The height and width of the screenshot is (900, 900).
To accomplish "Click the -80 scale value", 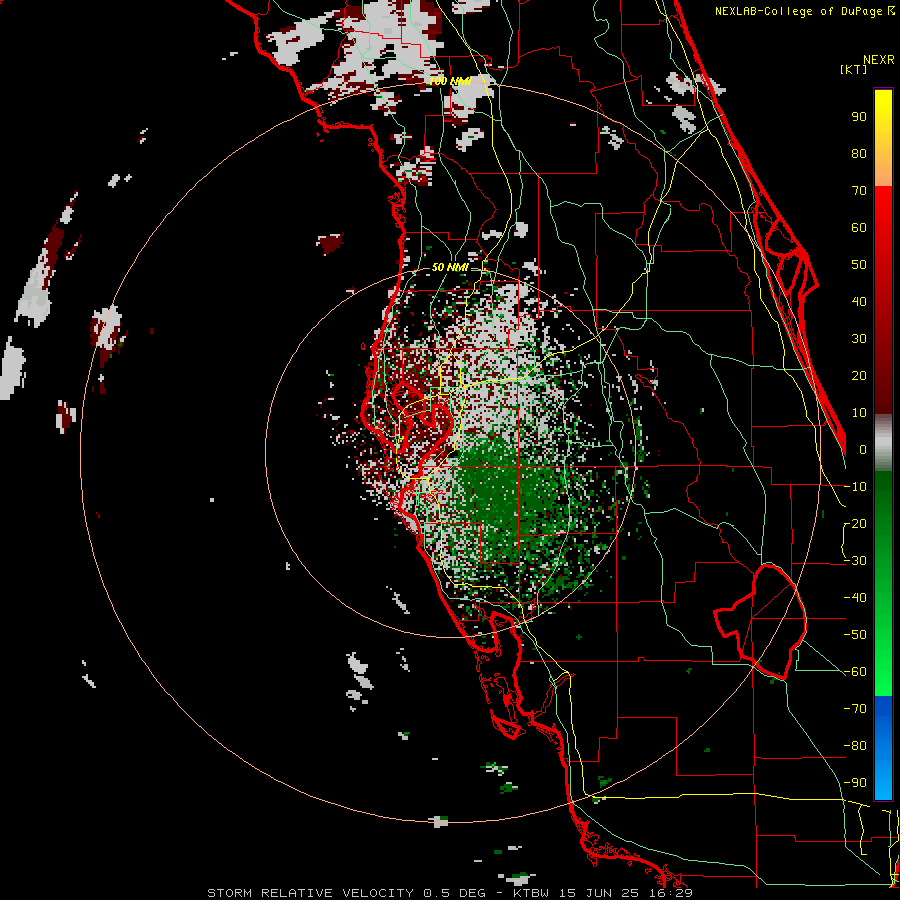I will [x=855, y=746].
